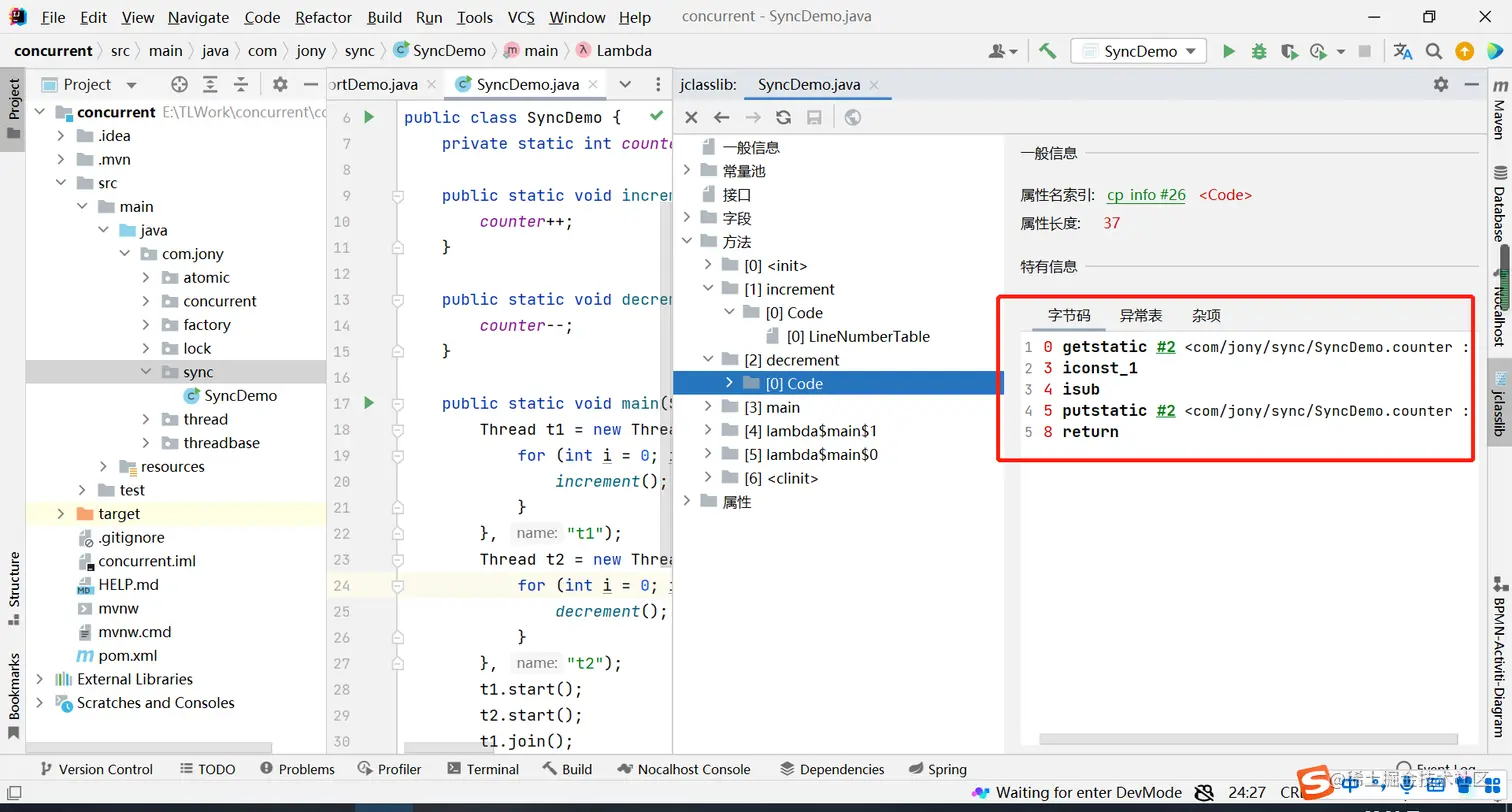This screenshot has height=812, width=1512.
Task: Open the Profiler tool window
Action: (x=389, y=769)
